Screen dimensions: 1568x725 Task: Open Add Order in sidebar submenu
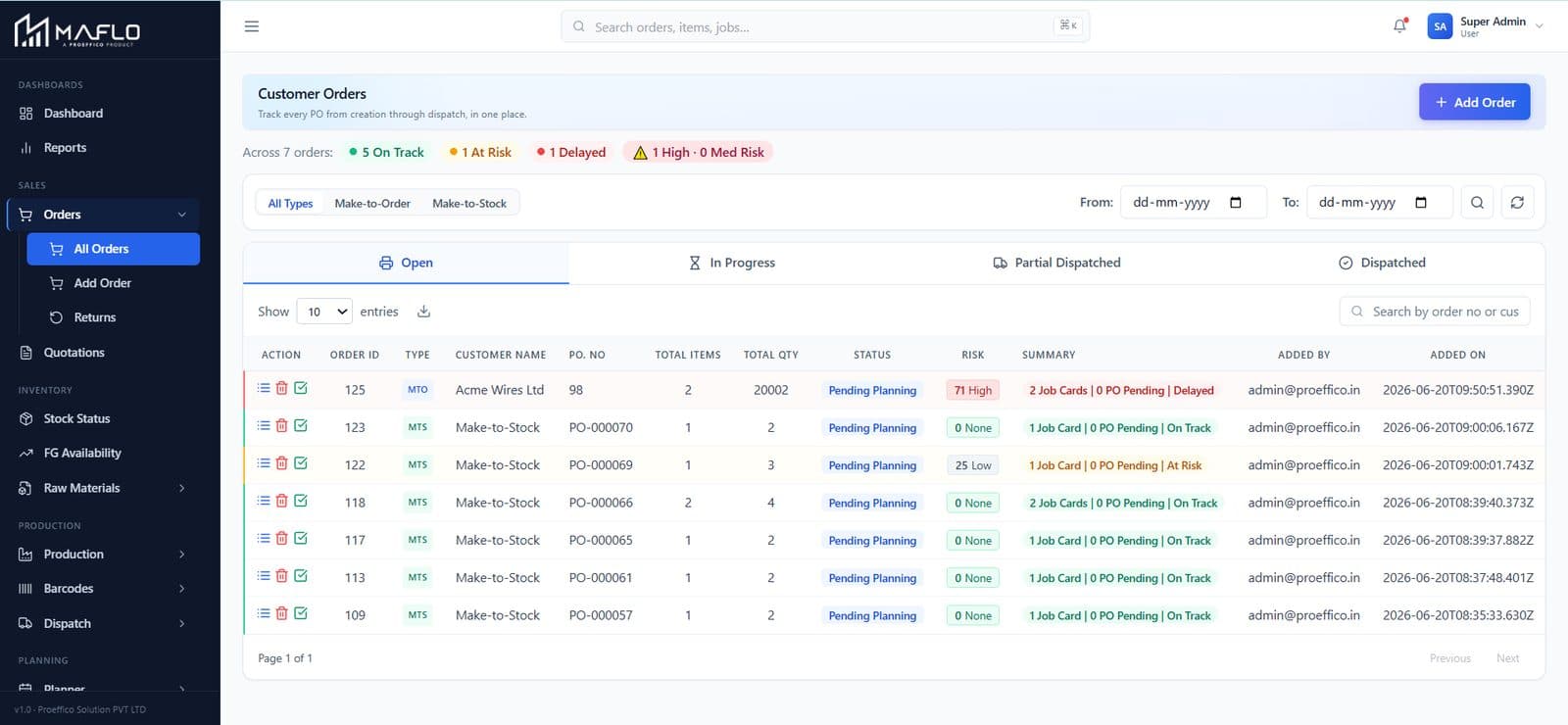(x=113, y=283)
